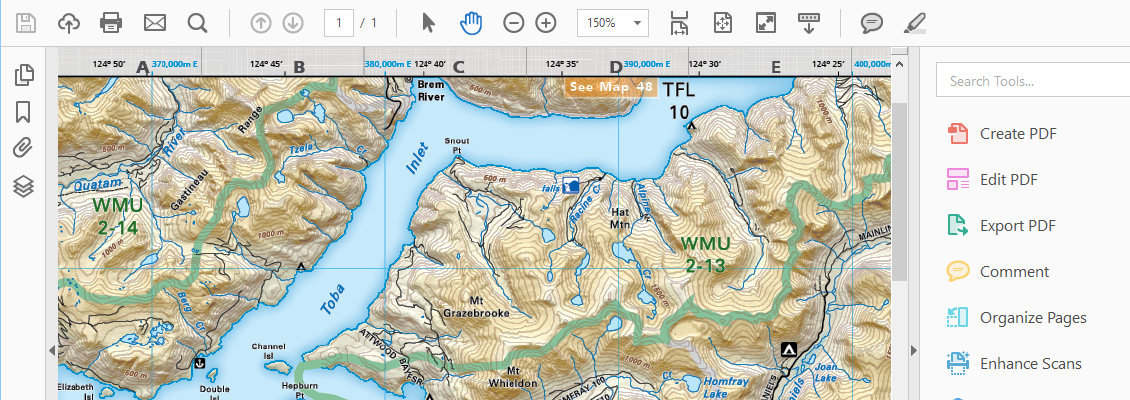Screen dimensions: 1130x400
Task: Zoom out with the minus button
Action: [x=513, y=22]
